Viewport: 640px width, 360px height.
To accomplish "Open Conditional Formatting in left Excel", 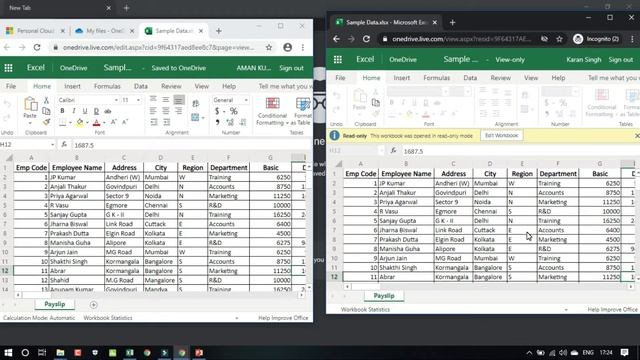I will (x=272, y=111).
